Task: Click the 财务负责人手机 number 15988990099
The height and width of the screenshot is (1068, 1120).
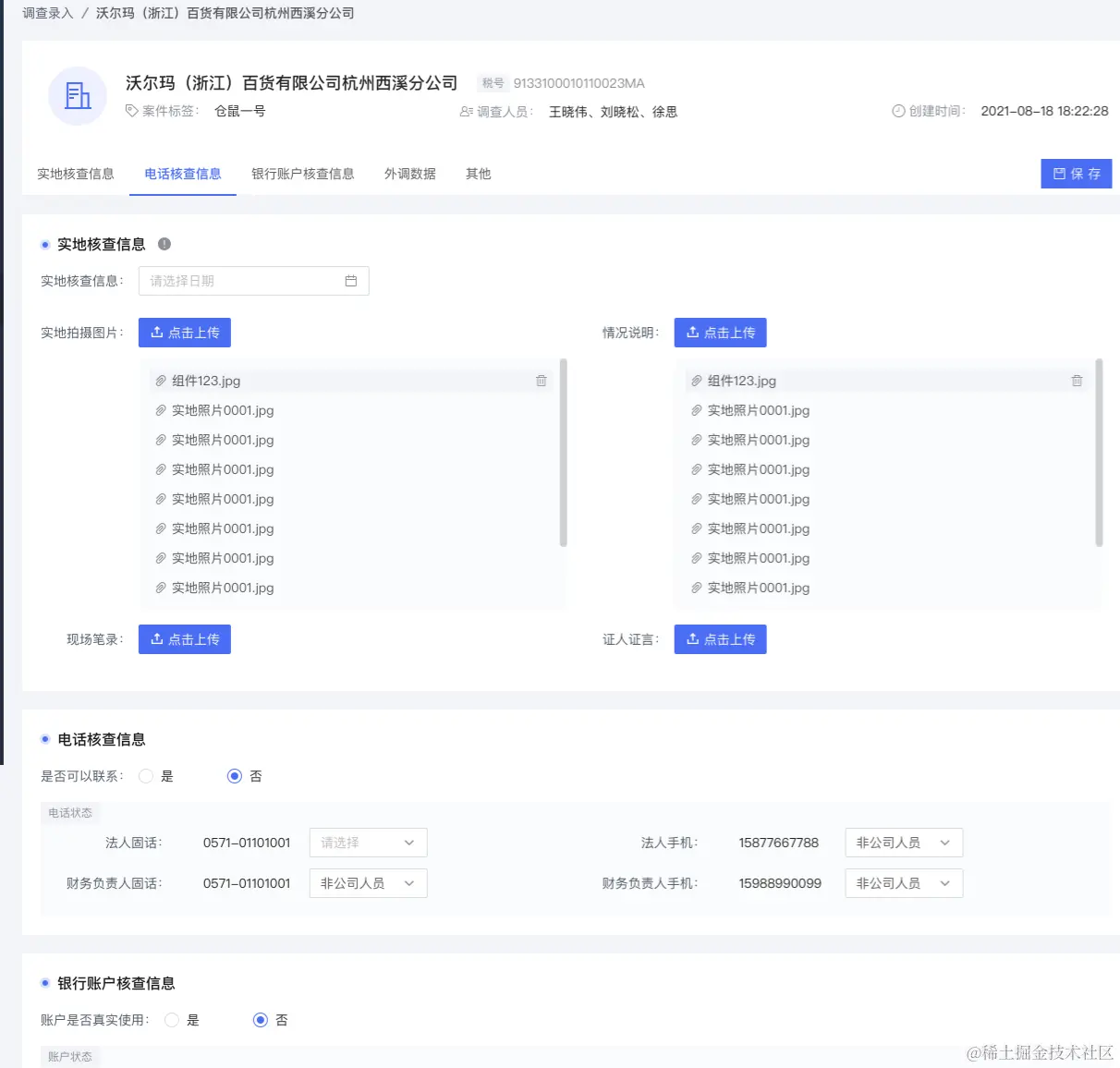Action: [x=780, y=883]
